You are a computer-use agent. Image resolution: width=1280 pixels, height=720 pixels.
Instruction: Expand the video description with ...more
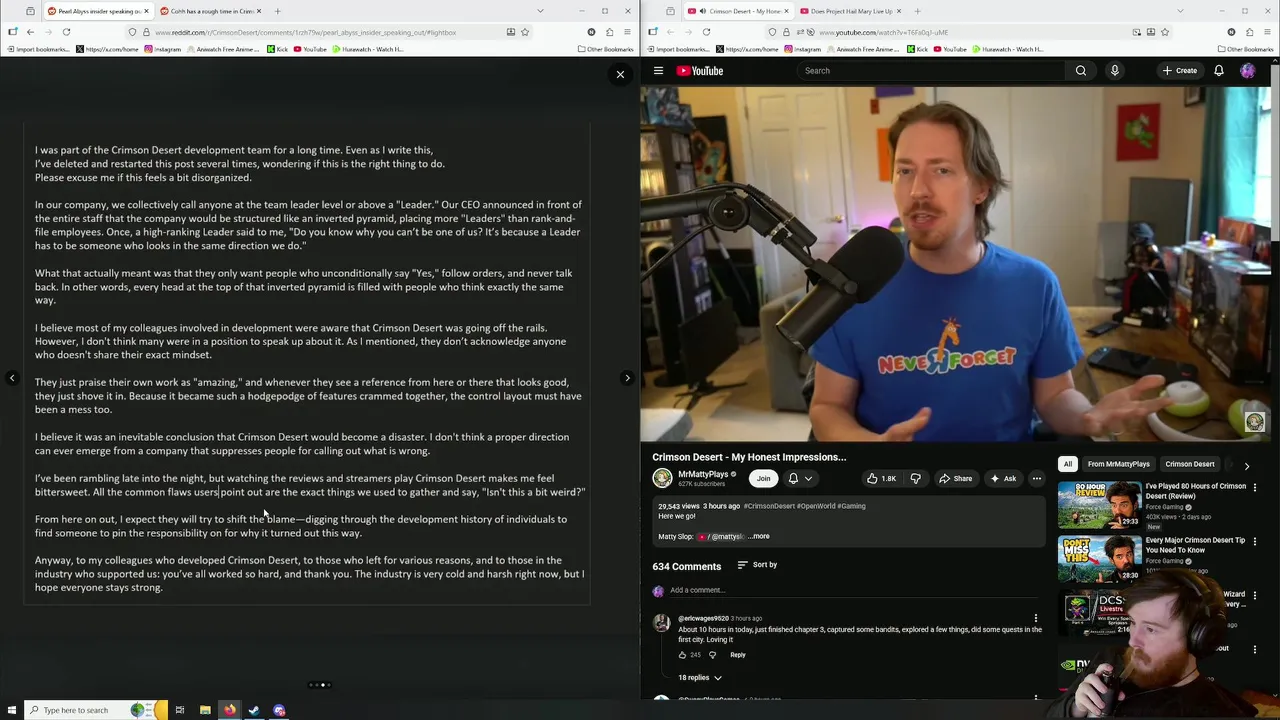point(759,536)
